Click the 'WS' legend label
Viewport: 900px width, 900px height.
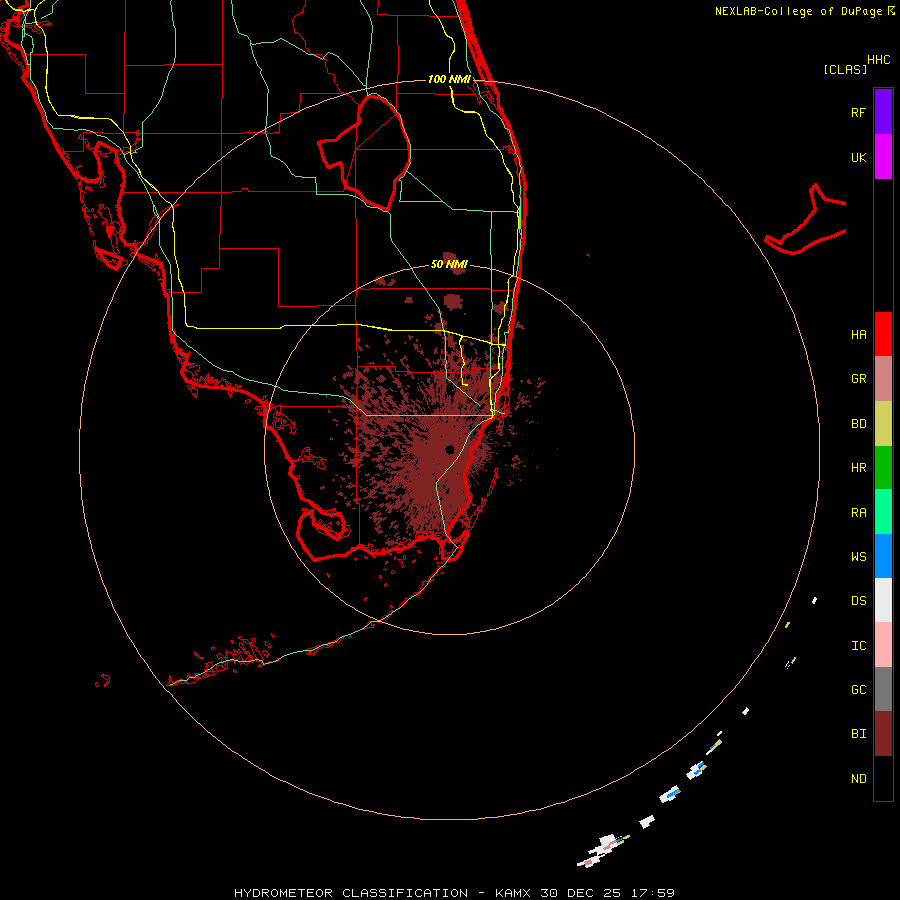tap(858, 556)
